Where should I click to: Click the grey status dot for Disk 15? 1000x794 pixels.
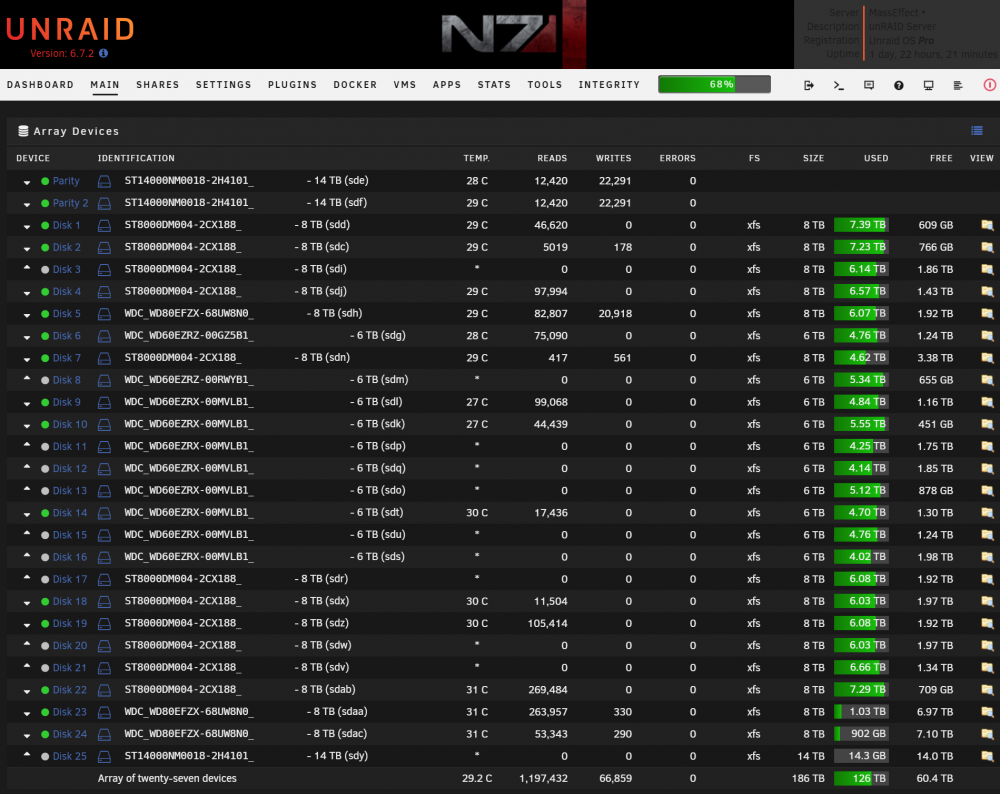tap(45, 535)
